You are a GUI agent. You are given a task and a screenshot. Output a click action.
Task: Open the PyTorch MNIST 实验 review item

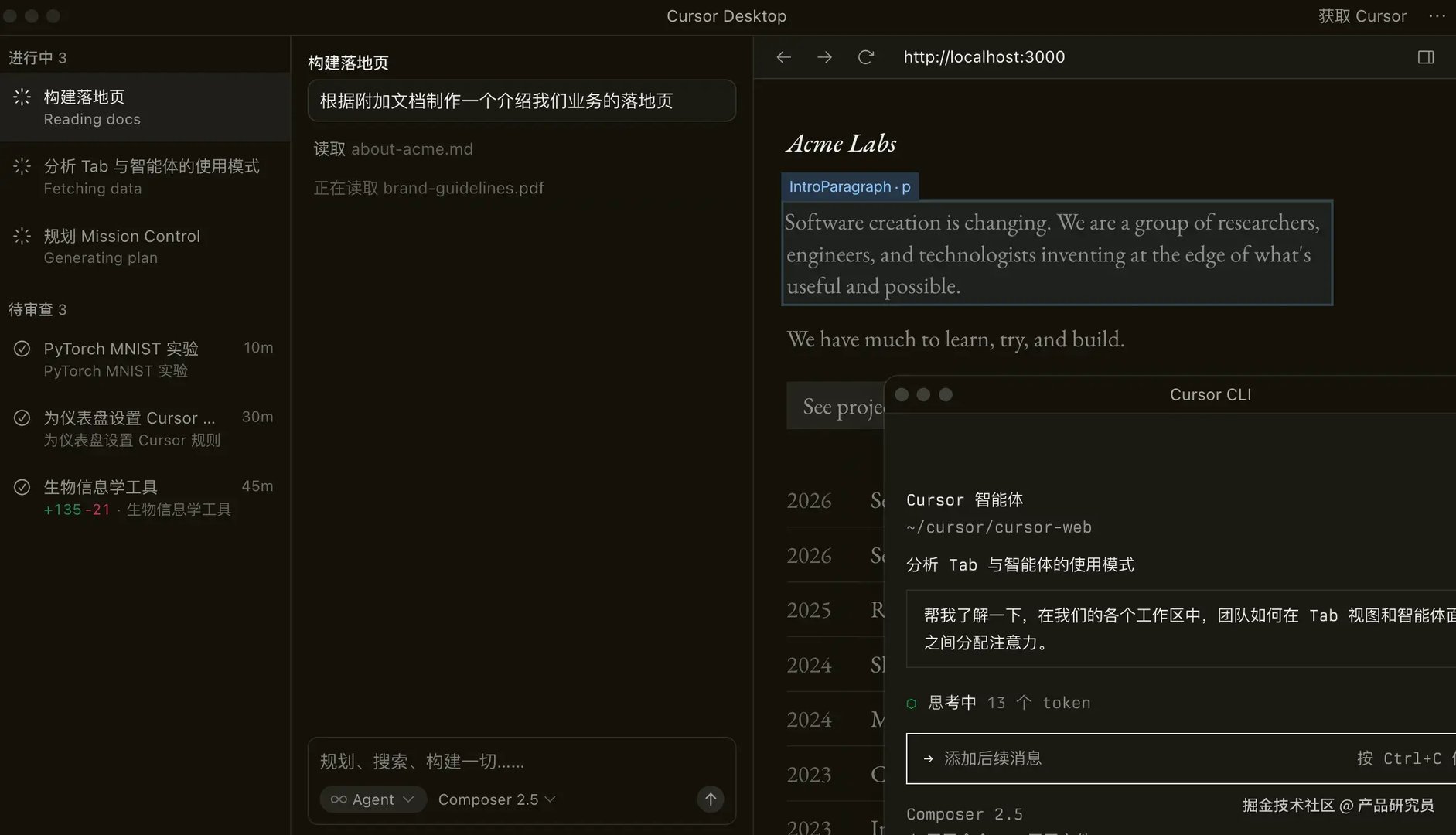pyautogui.click(x=145, y=359)
